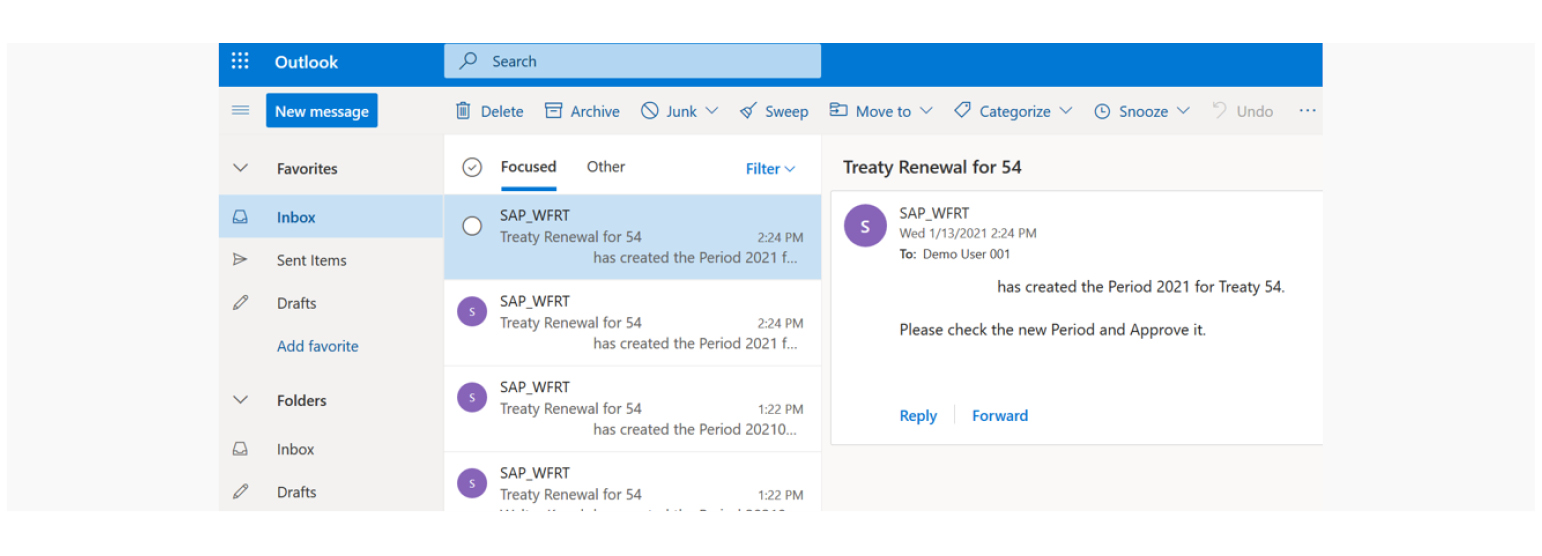Screen dimensions: 1542x556
Task: Open email previewing 'Period 20210...'
Action: [x=633, y=409]
